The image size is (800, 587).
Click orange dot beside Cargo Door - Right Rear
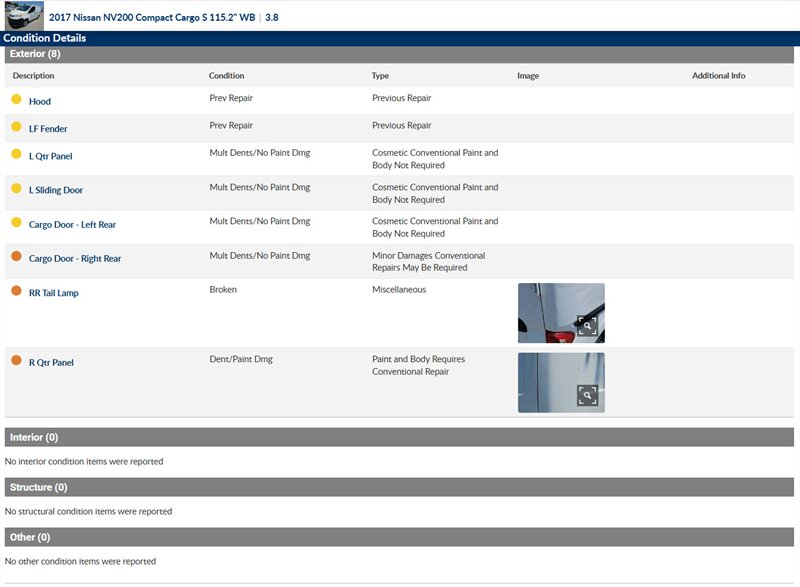16,257
